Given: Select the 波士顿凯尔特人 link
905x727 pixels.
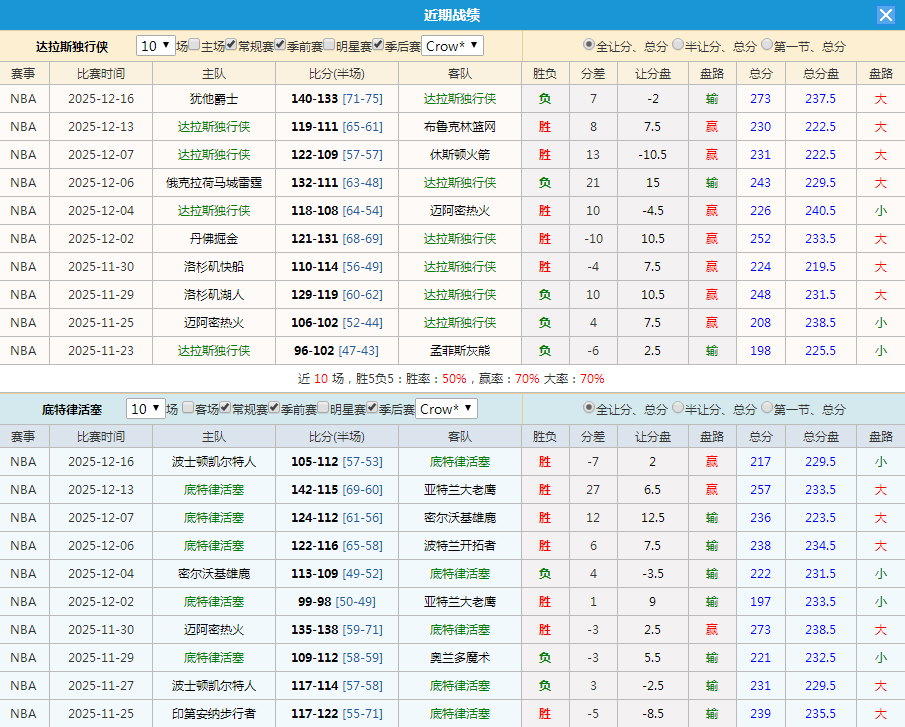Looking at the screenshot, I should coord(213,462).
